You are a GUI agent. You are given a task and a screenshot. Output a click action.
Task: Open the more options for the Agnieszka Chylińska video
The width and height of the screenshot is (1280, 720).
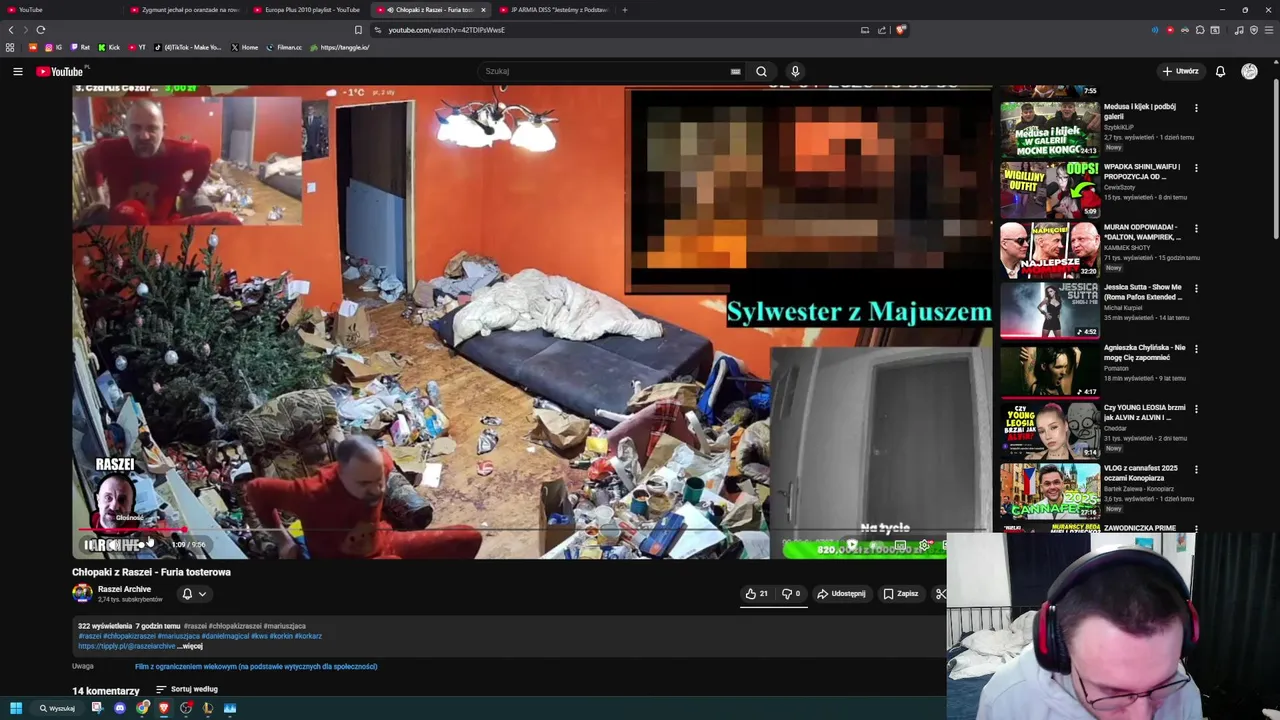(1196, 349)
